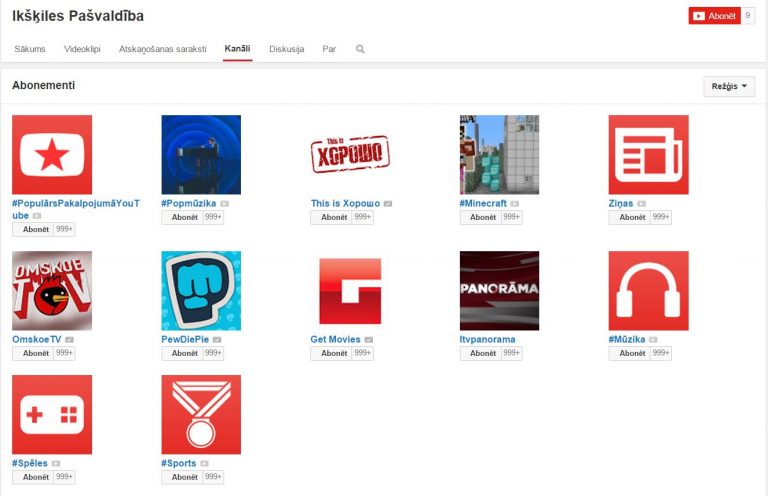768x496 pixels.
Task: Click the 999+ count under PewDiePie
Action: 213,354
